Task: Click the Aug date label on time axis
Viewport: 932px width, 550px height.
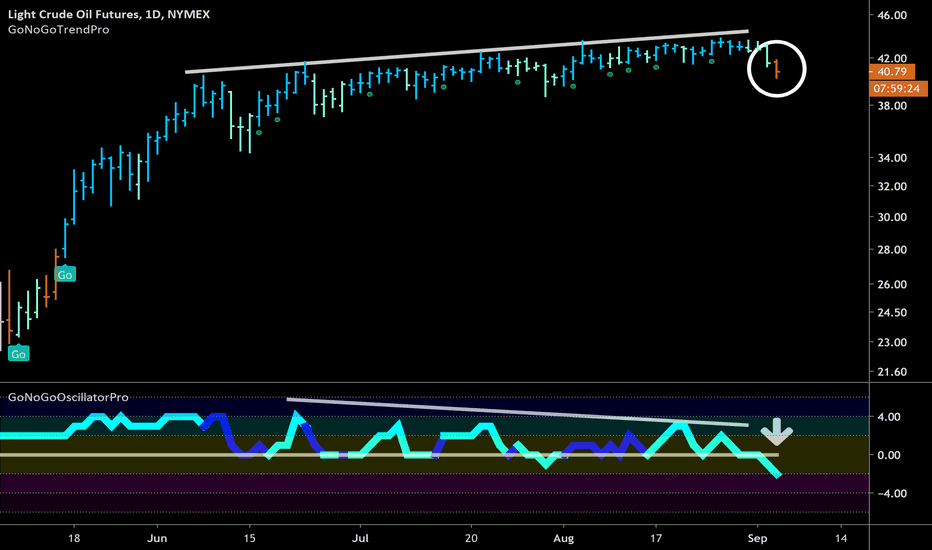Action: [563, 538]
